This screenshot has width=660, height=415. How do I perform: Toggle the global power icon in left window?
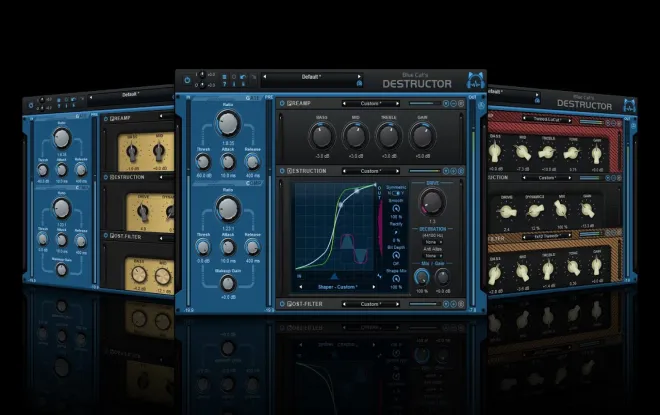[31, 106]
